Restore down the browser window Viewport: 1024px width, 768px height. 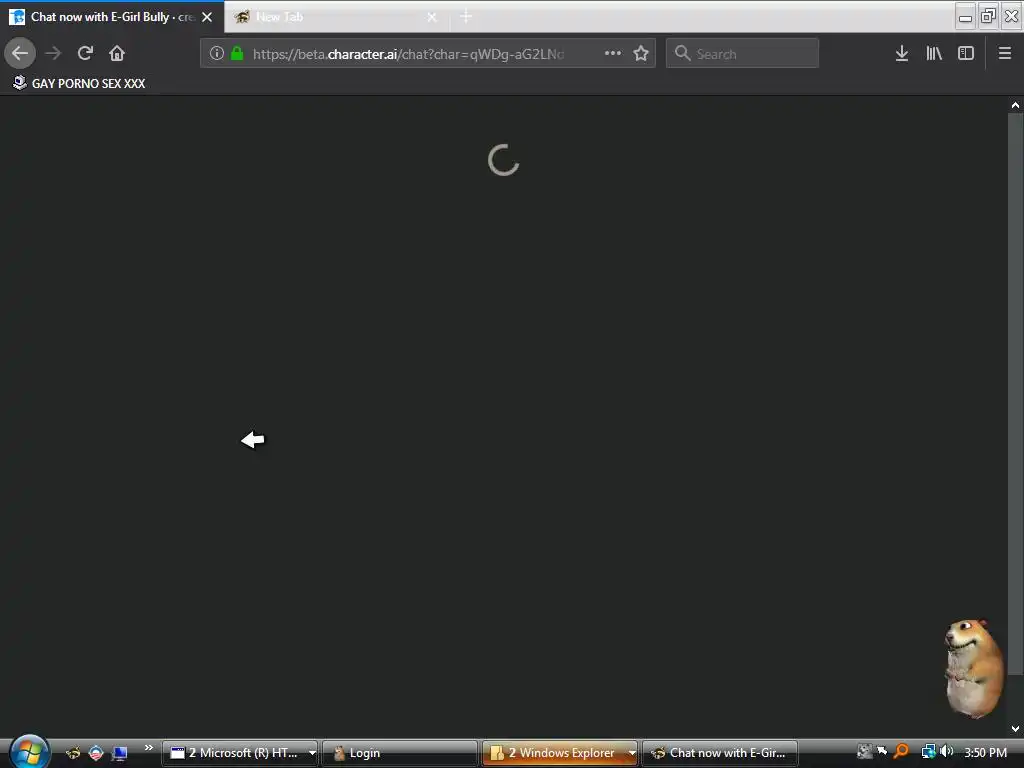coord(989,16)
